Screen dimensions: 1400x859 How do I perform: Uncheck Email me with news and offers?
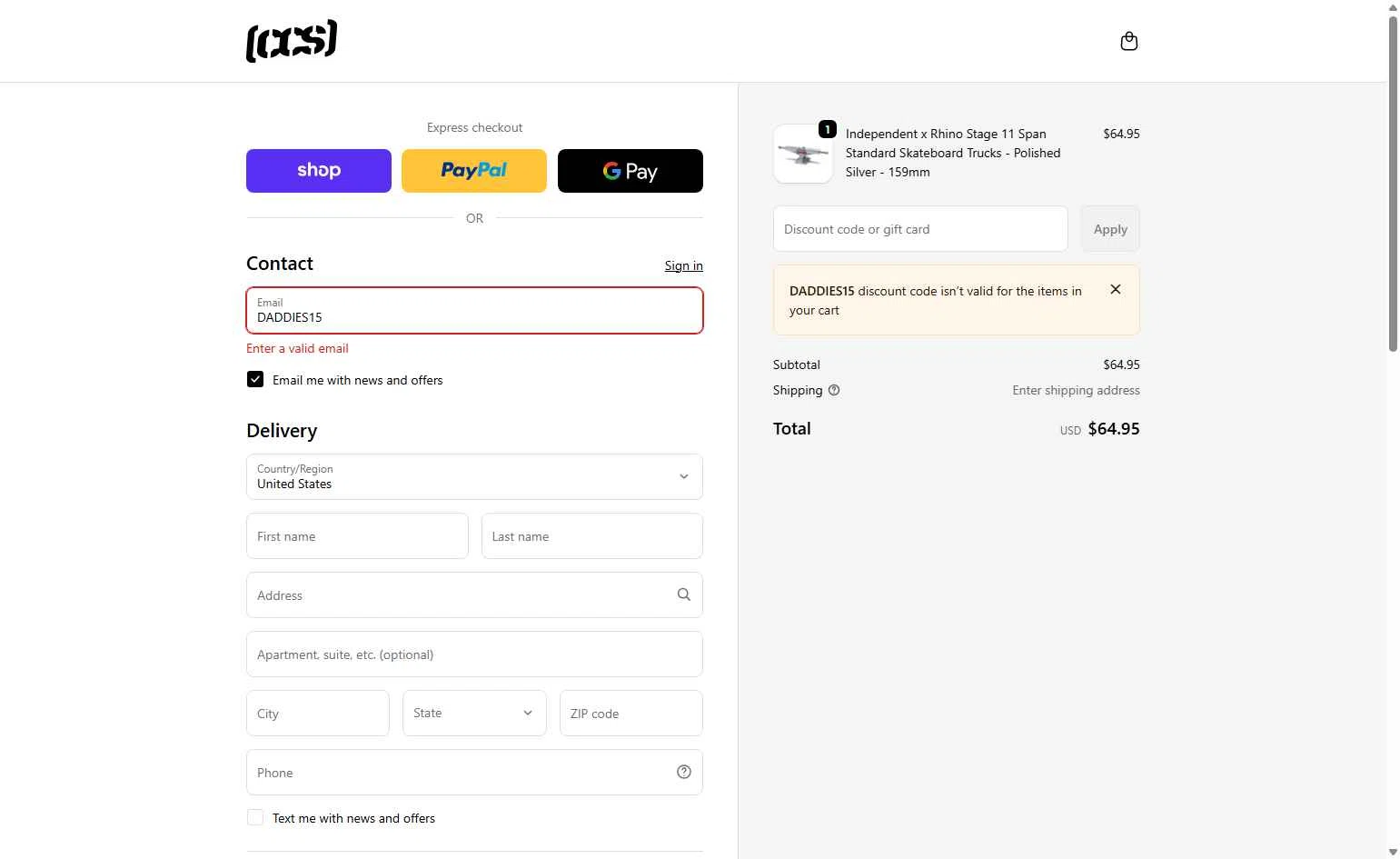click(255, 379)
